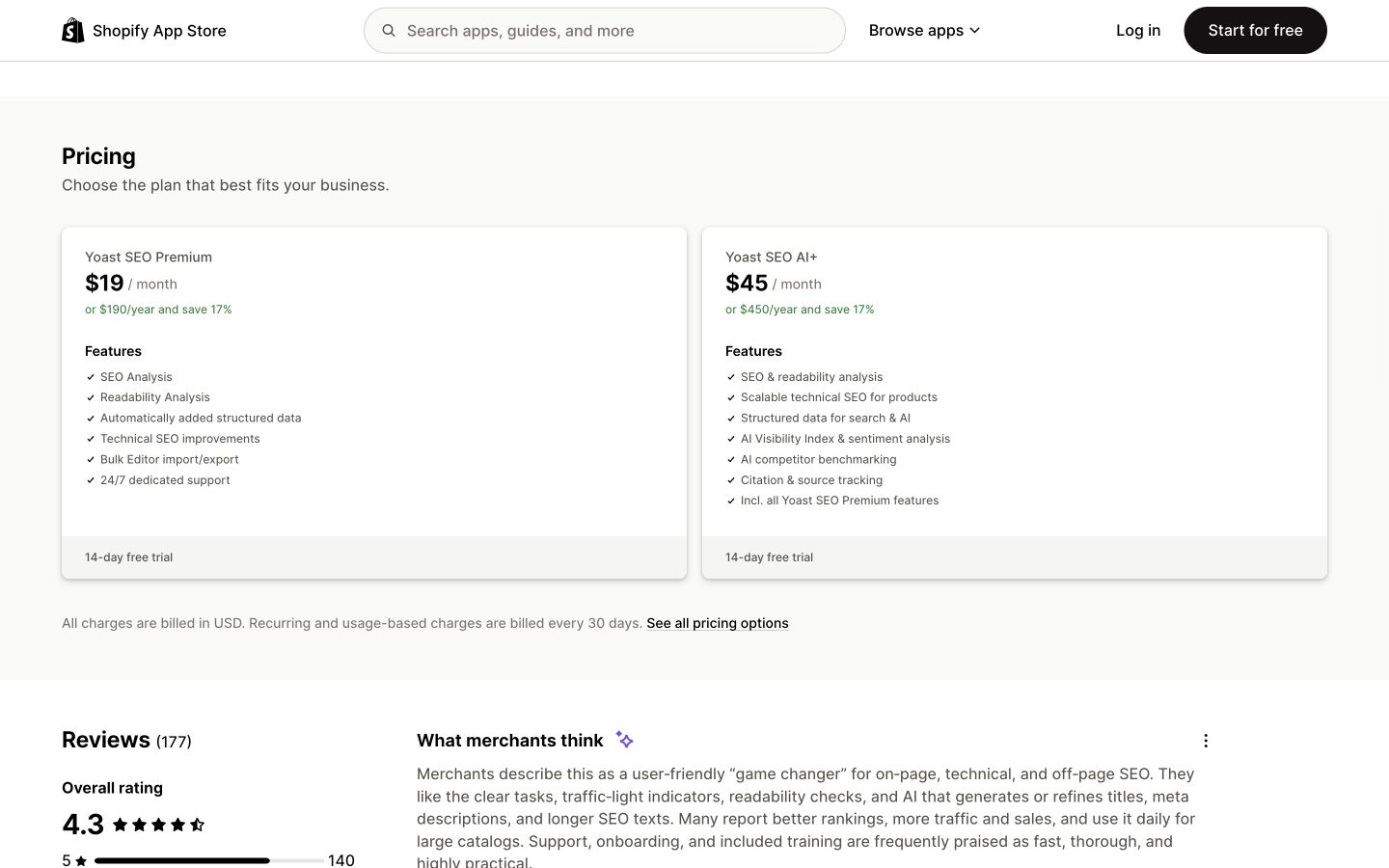Click 'Bulk Editor import/export' feature
The width and height of the screenshot is (1389, 868).
click(170, 460)
